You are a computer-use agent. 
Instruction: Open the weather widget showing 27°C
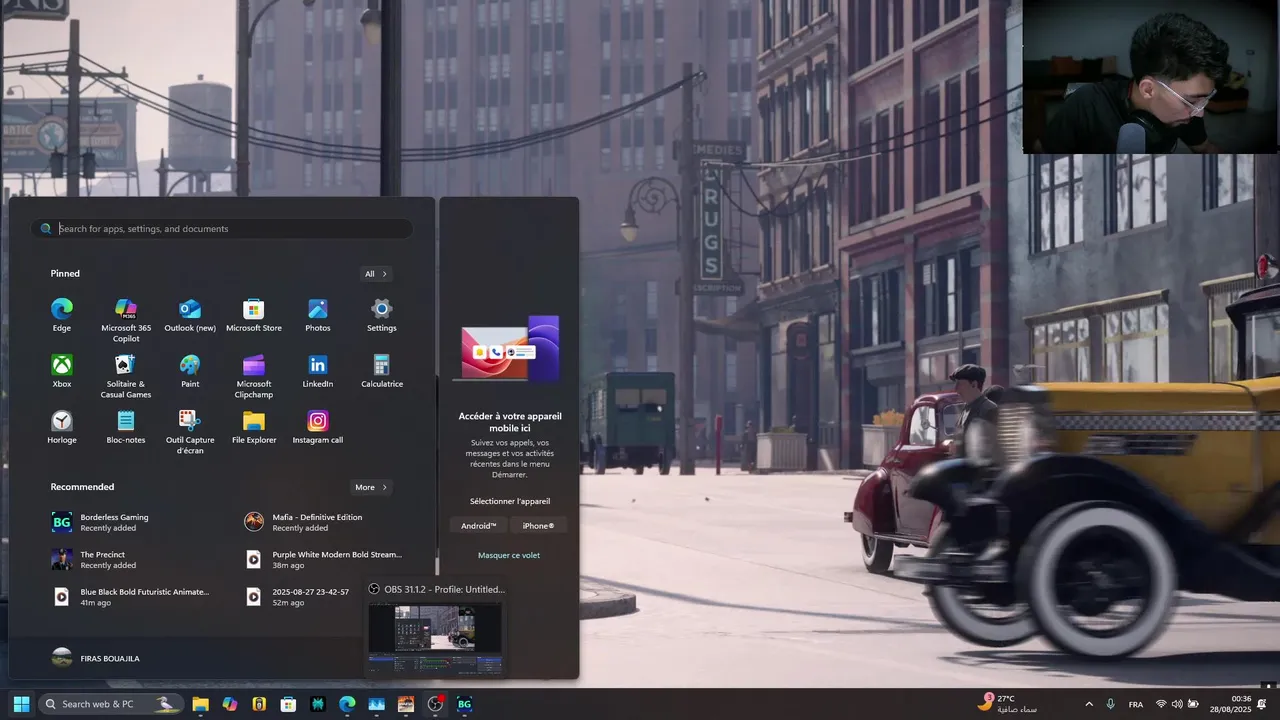point(1007,704)
